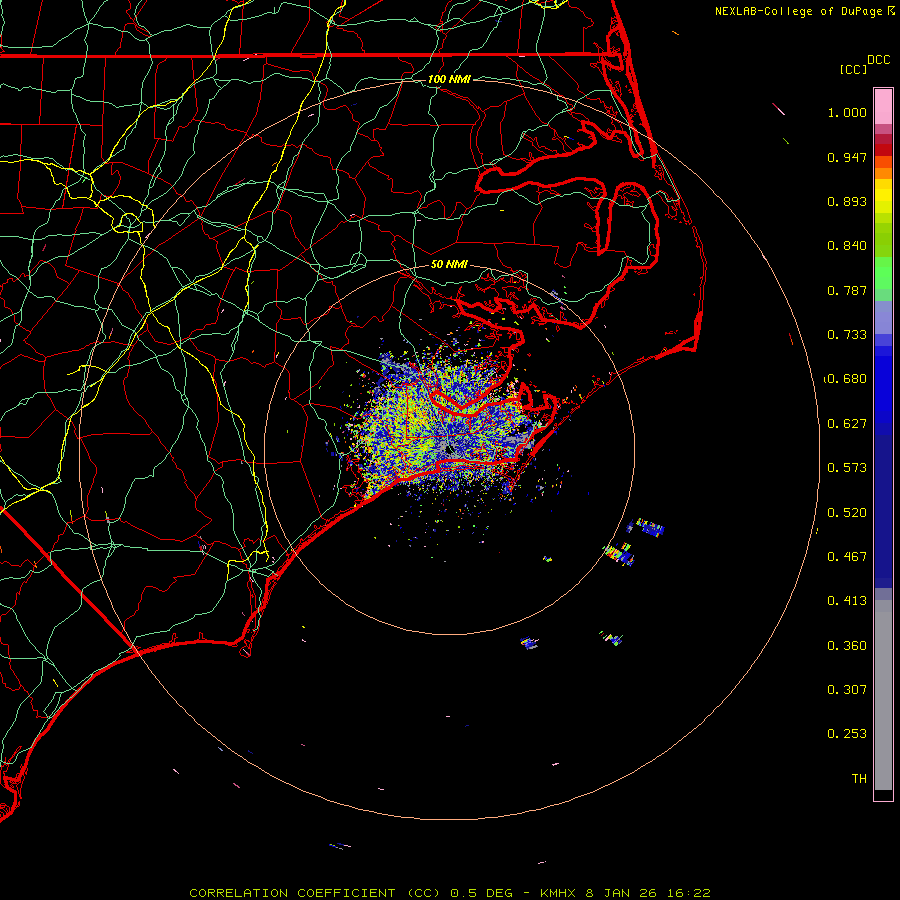Click the 100 NMI range ring label
Viewport: 900px width, 900px height.
tap(449, 79)
